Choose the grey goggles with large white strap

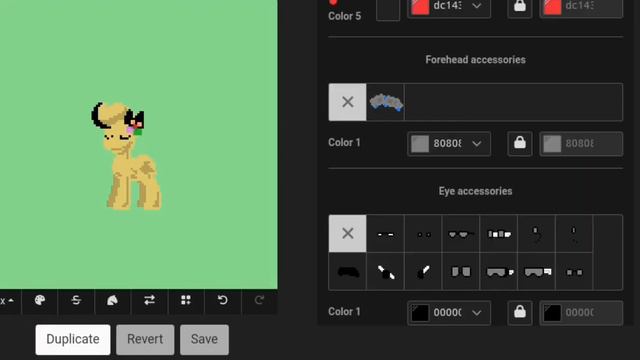[536, 271]
